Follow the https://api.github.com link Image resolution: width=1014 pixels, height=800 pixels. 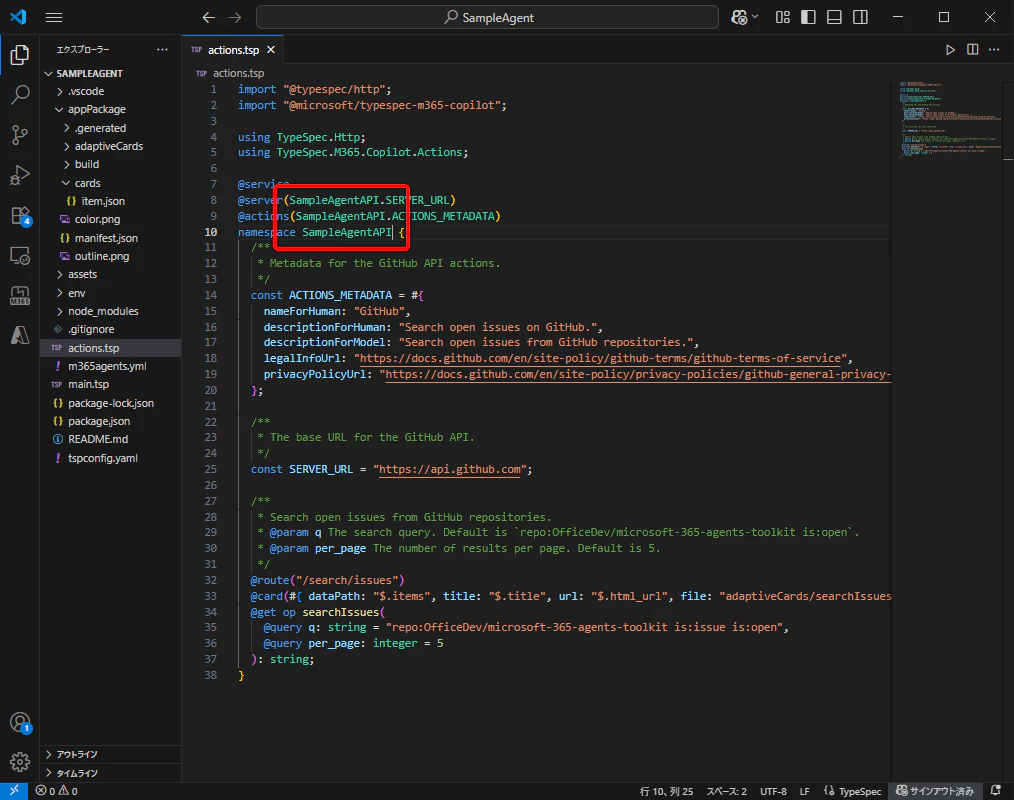tap(449, 470)
